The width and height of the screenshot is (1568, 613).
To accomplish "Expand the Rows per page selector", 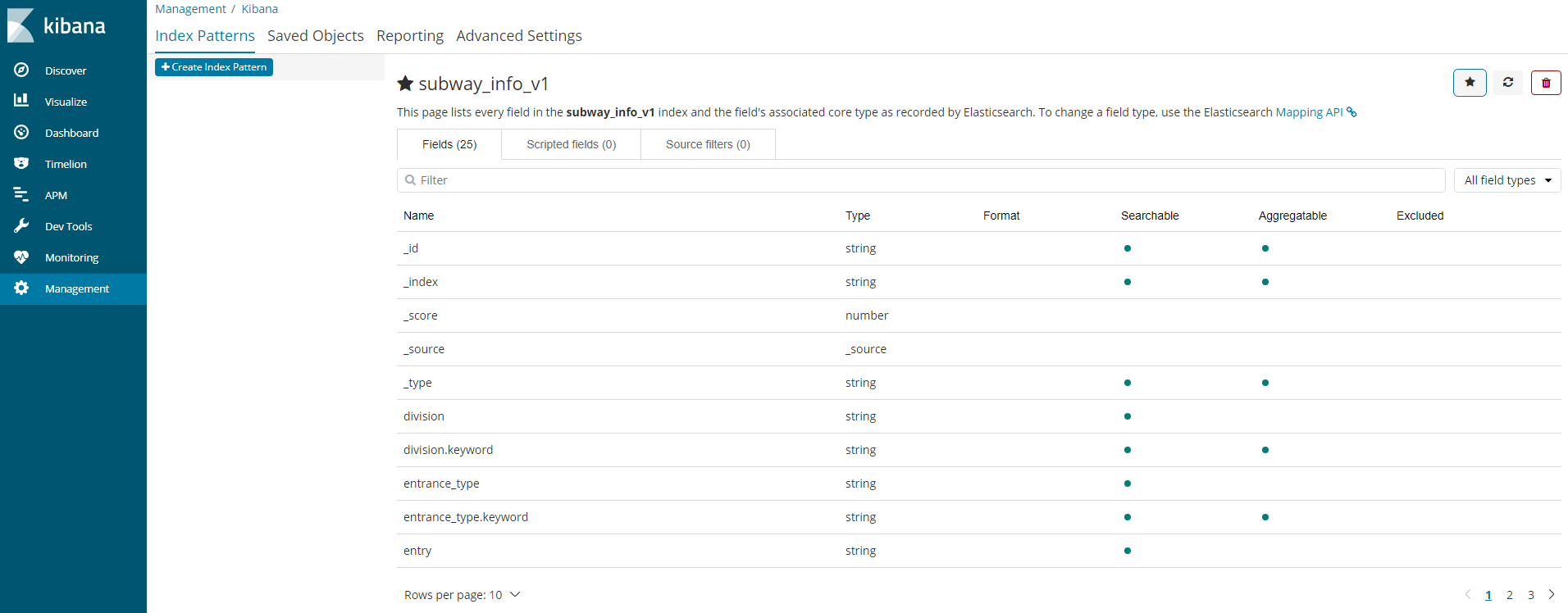I will tap(463, 595).
